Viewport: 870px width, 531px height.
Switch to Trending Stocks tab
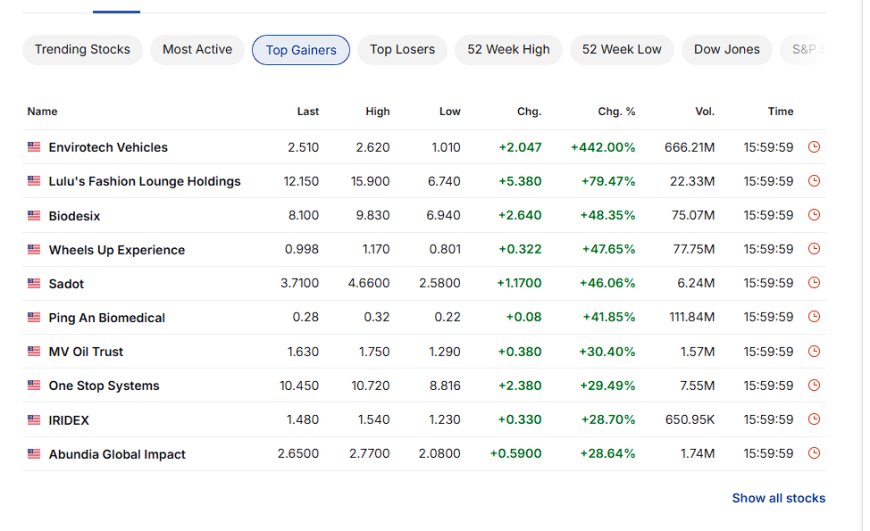(82, 49)
